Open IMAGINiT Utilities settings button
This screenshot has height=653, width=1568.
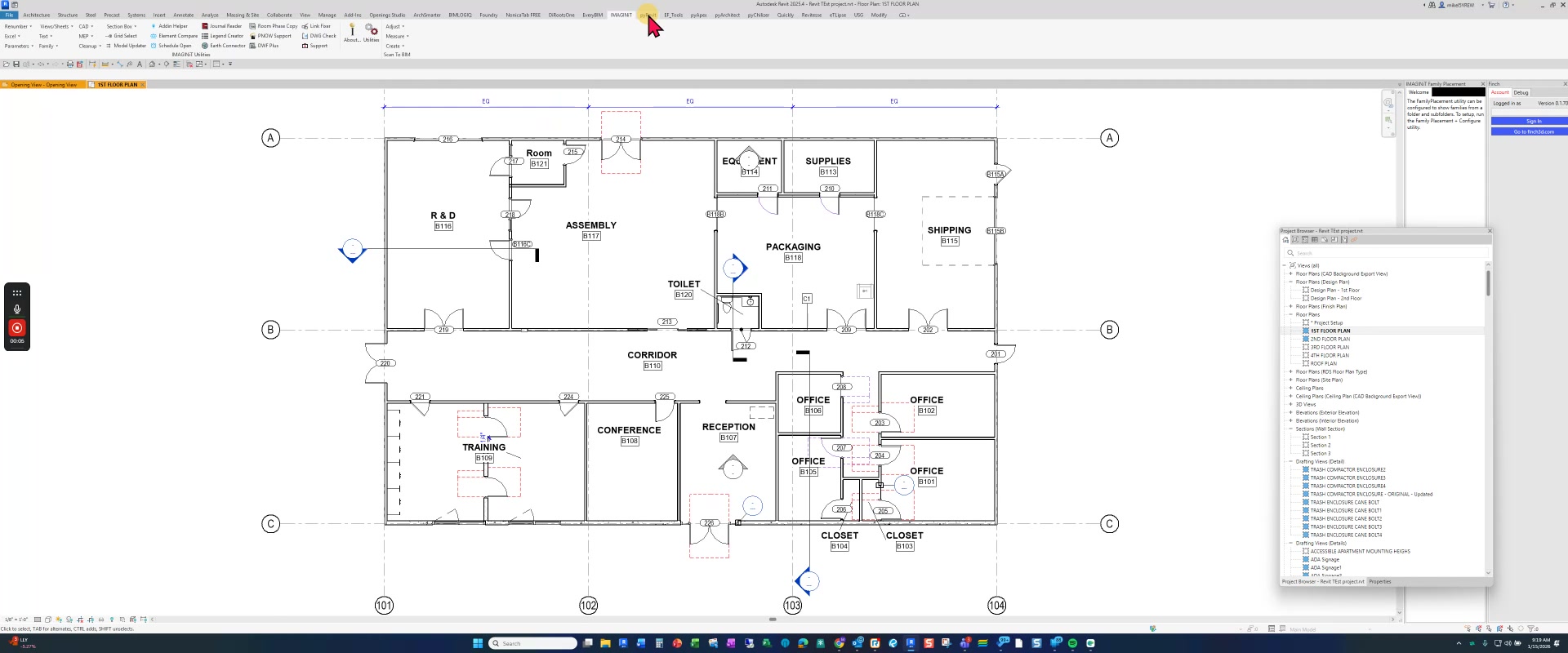pyautogui.click(x=371, y=31)
